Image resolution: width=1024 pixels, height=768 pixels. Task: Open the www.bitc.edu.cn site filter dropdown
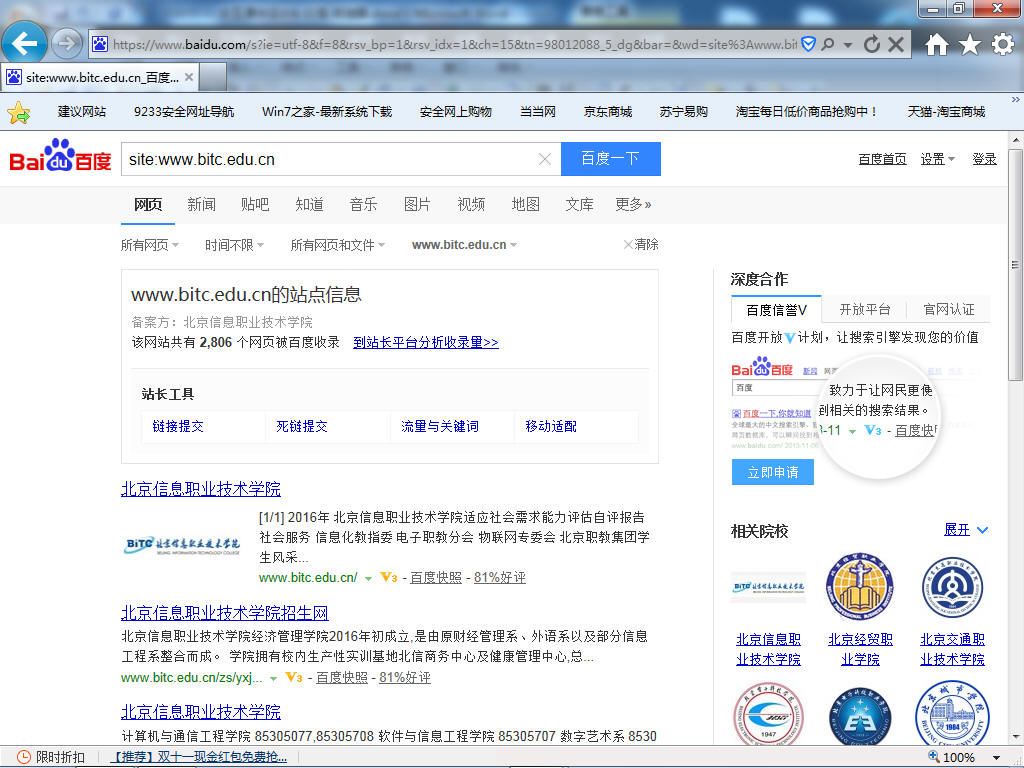464,245
